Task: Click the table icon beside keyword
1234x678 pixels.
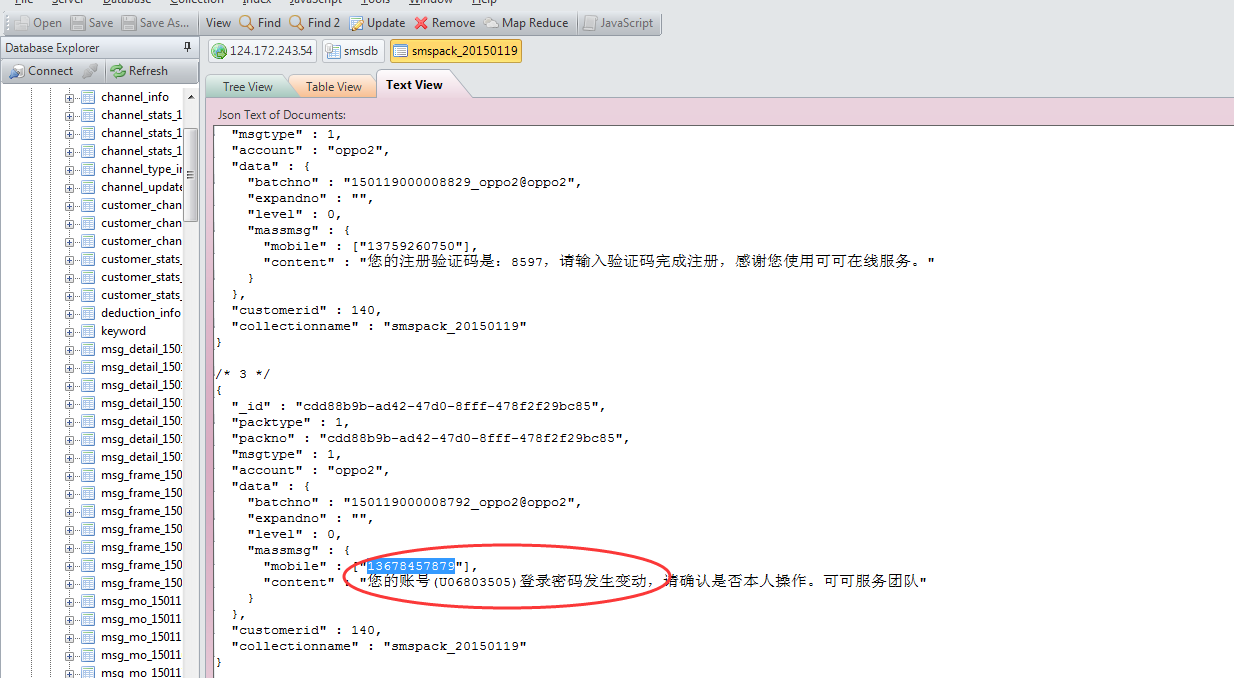Action: point(88,331)
